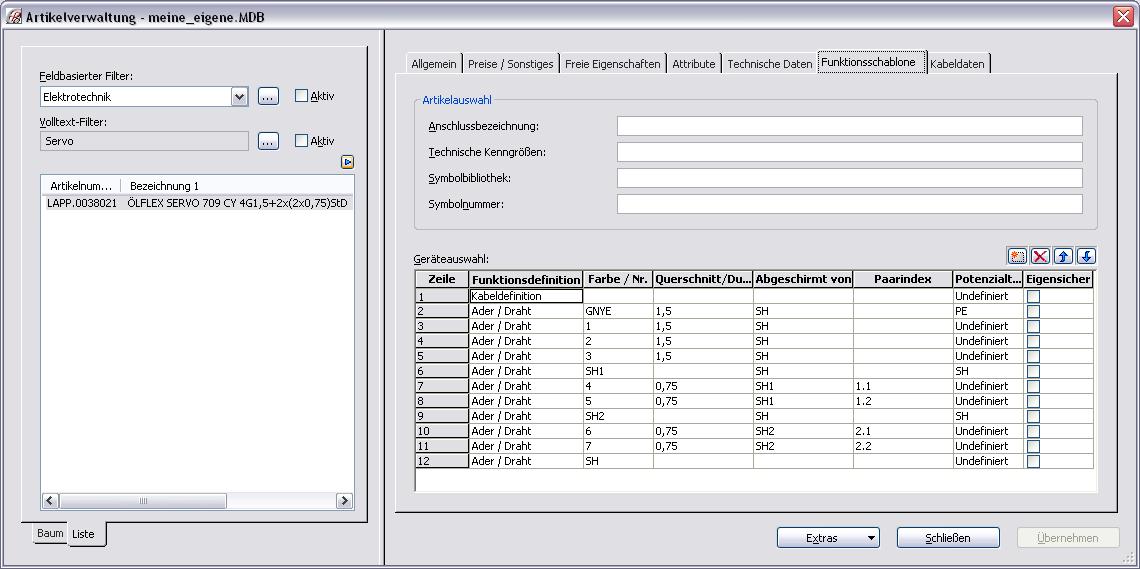
Task: Click the Volltext-Filter field containing Servo
Action: [144, 141]
